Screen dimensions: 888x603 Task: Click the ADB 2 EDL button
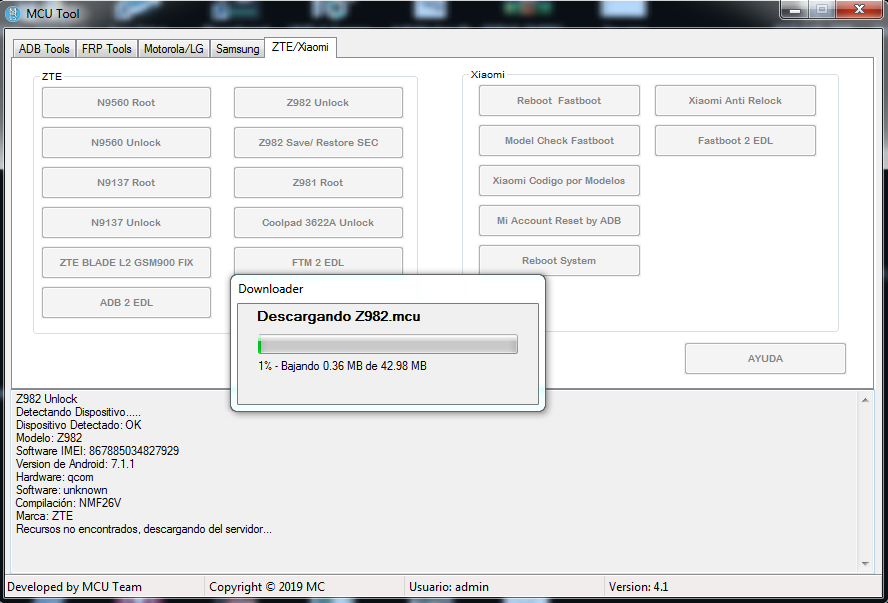click(x=126, y=302)
